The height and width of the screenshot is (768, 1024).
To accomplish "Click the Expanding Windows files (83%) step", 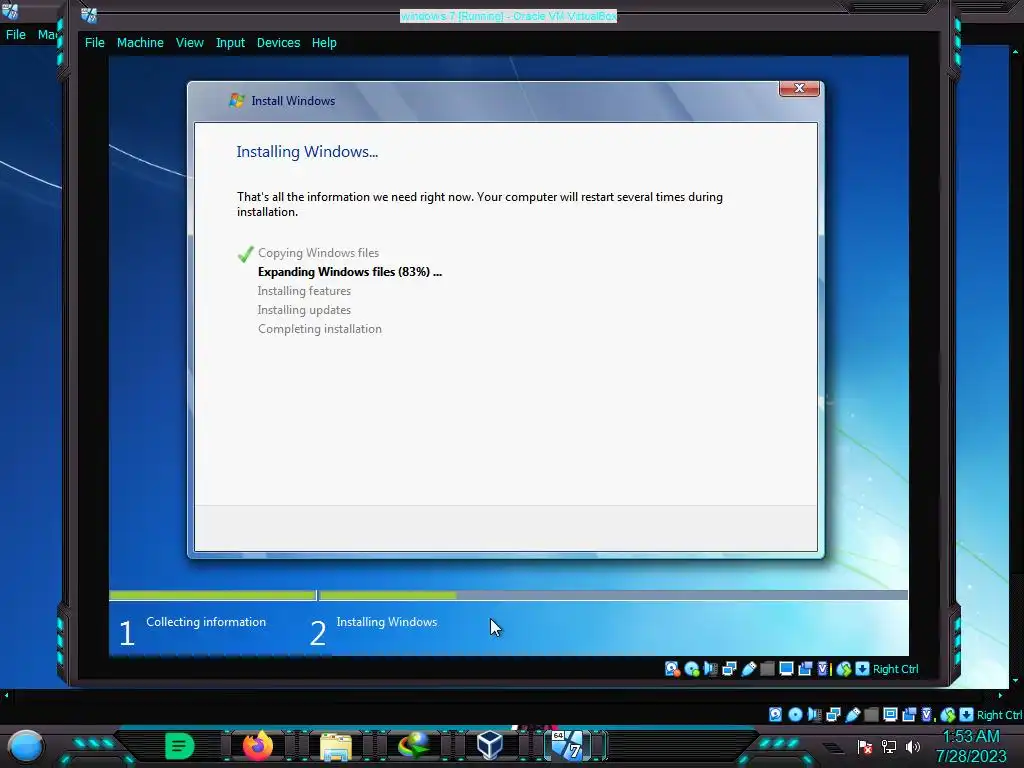I will pos(349,272).
